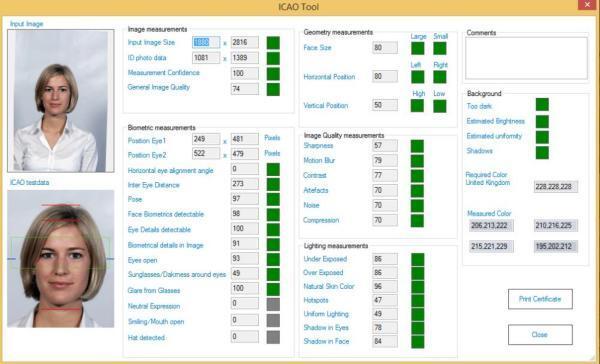Click the green indicator beside Input Image Size
The image size is (600, 364).
tap(273, 43)
